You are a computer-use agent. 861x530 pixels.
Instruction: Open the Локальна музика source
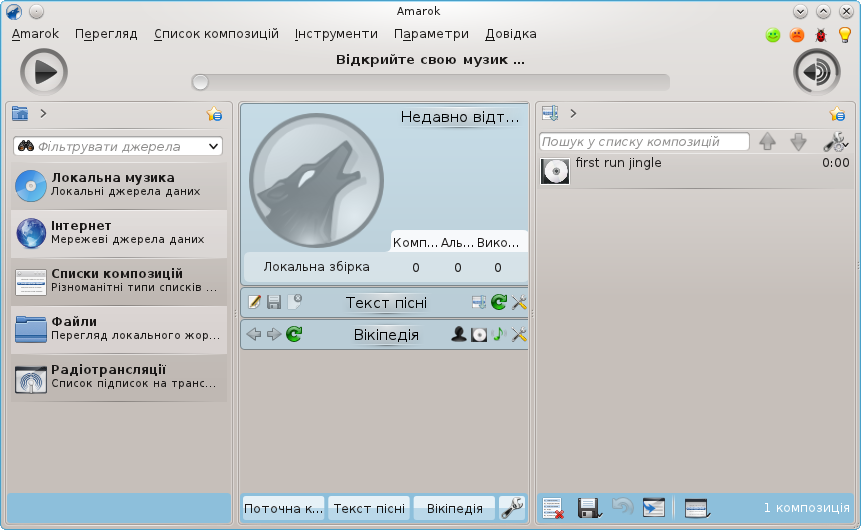coord(119,185)
